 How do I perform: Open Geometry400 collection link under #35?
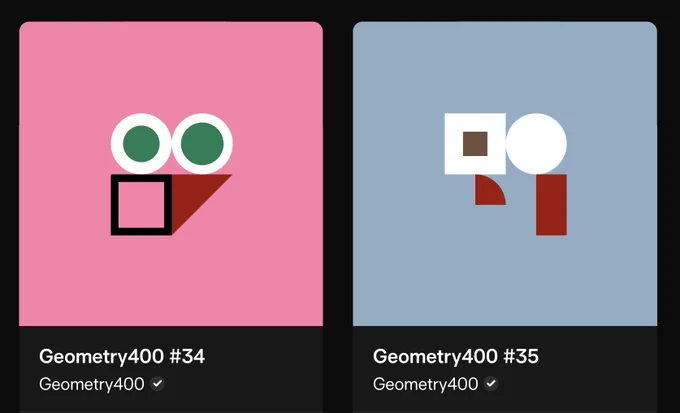tap(425, 384)
